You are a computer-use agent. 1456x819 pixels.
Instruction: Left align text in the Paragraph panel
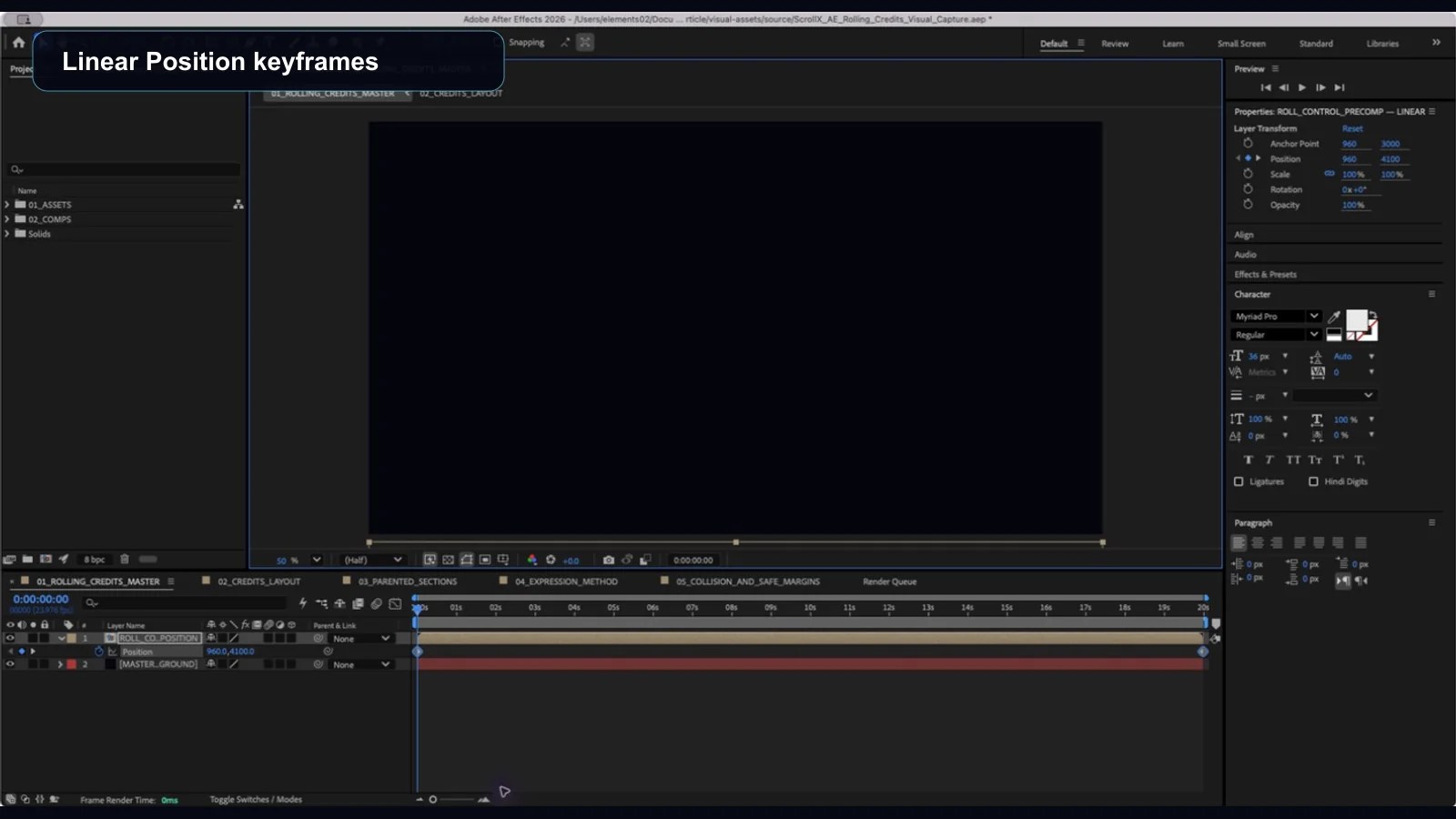(x=1239, y=543)
